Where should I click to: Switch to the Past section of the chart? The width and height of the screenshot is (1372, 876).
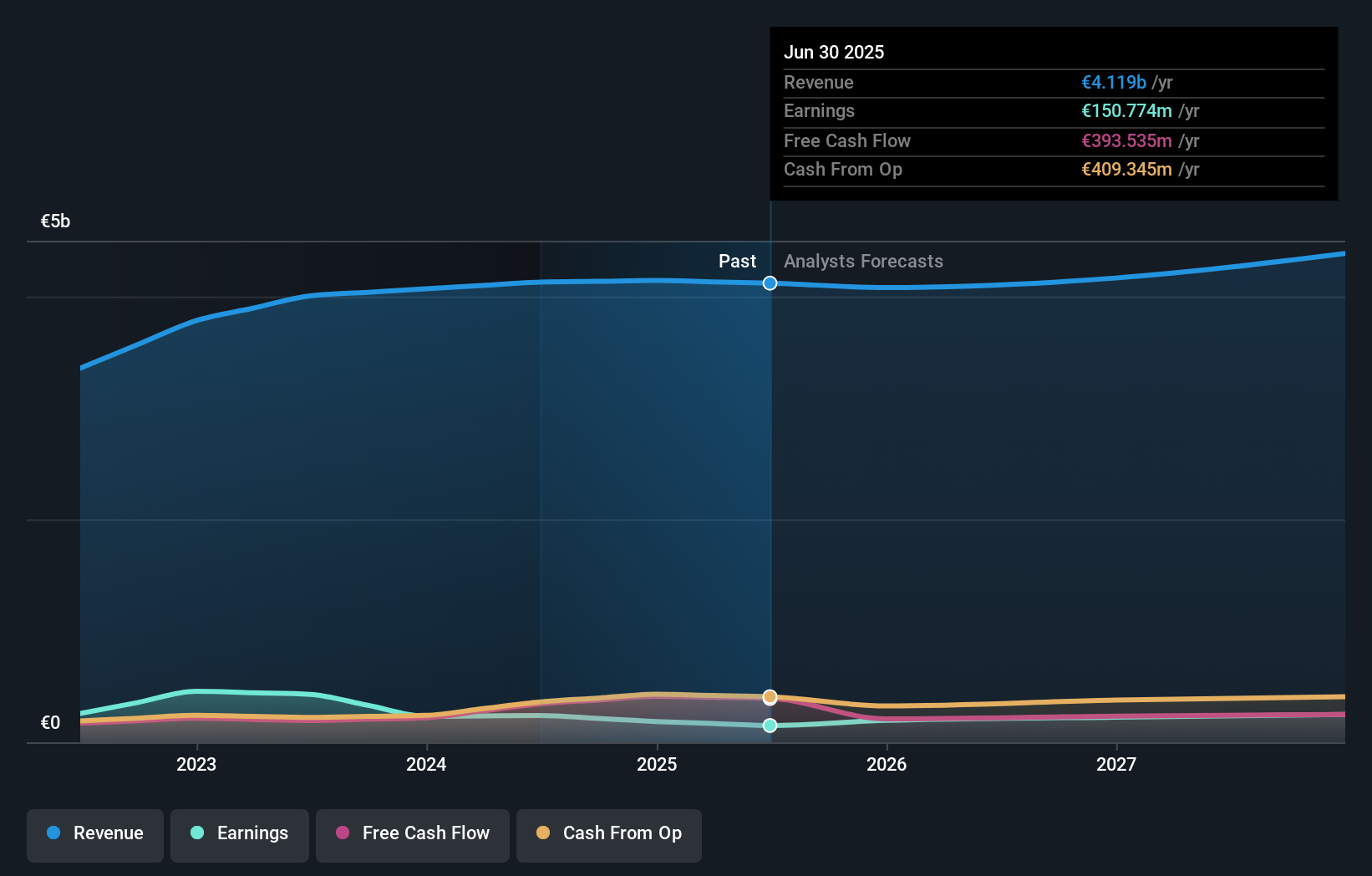pos(737,261)
